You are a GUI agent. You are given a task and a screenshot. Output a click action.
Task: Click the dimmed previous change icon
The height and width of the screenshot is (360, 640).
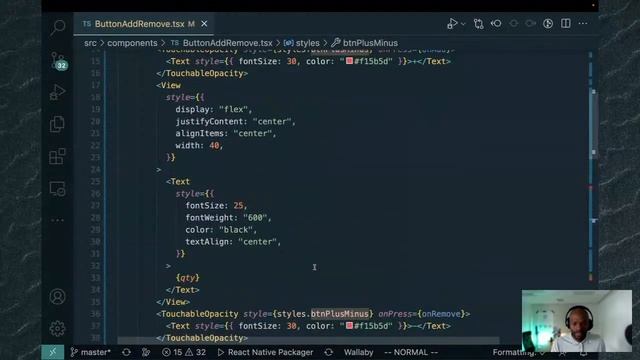(513, 24)
